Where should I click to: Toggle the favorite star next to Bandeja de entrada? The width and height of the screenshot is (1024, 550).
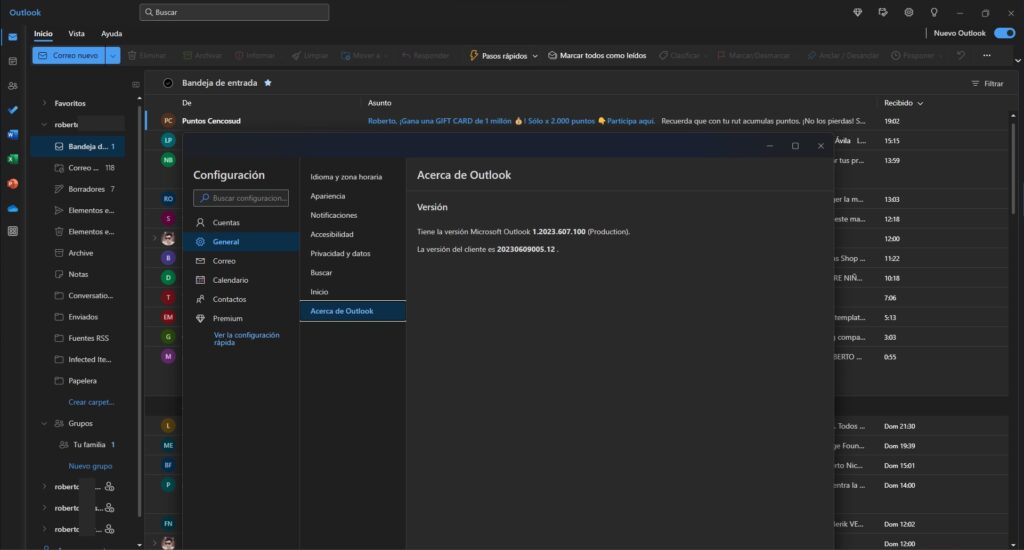(x=267, y=83)
